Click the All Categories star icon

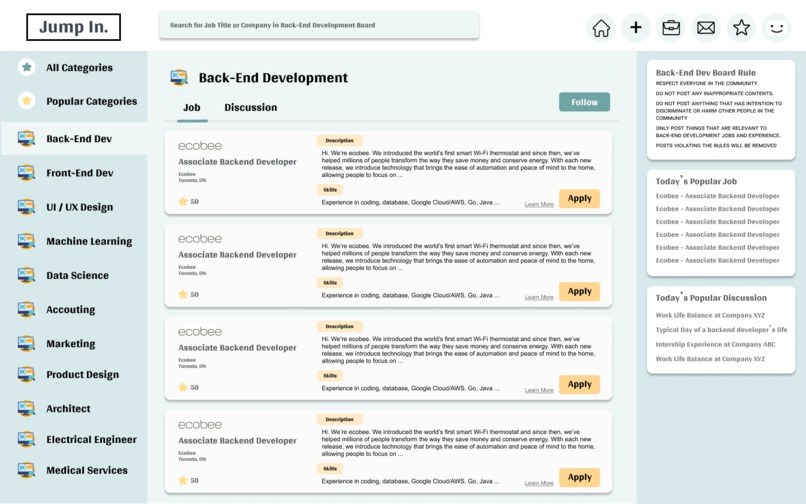(27, 67)
